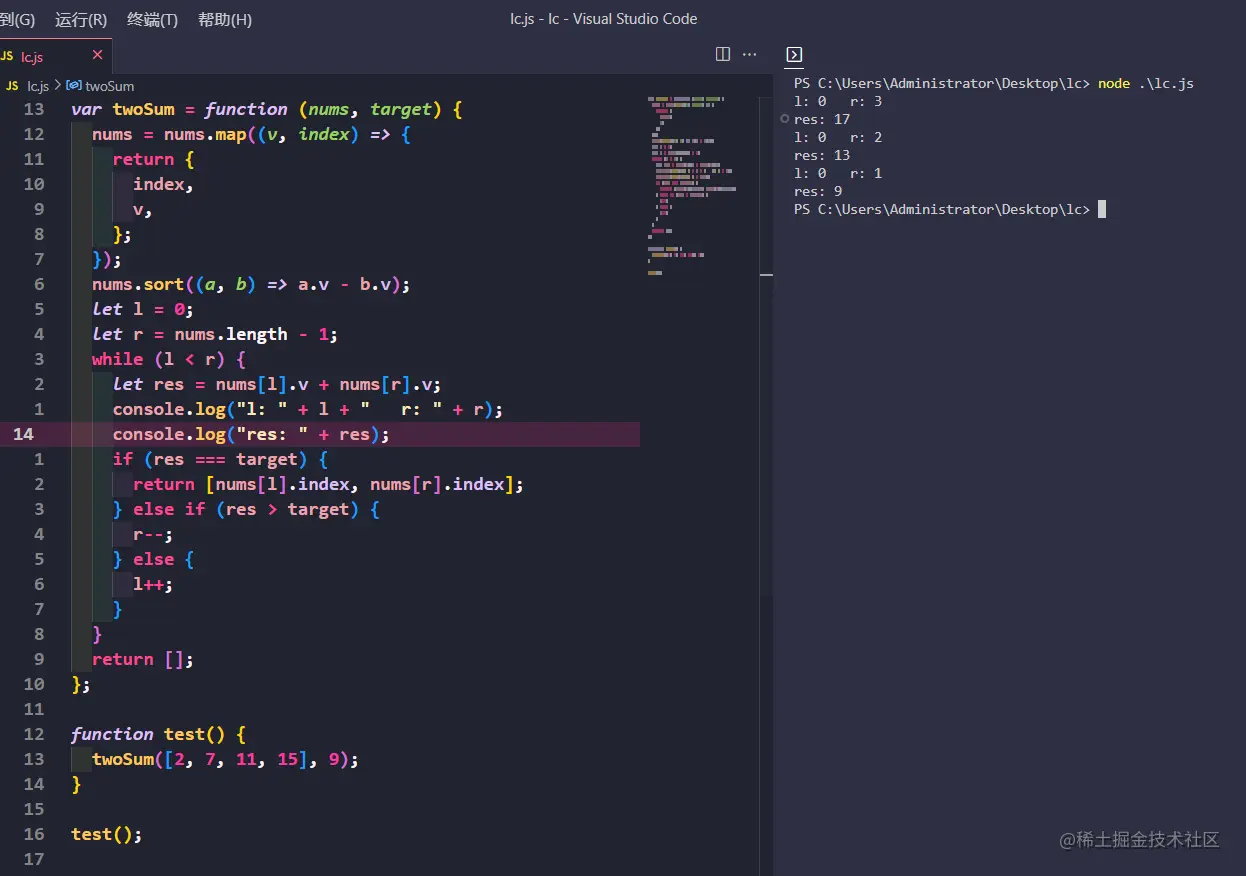Select lc.js in the breadcrumb

[x=38, y=86]
